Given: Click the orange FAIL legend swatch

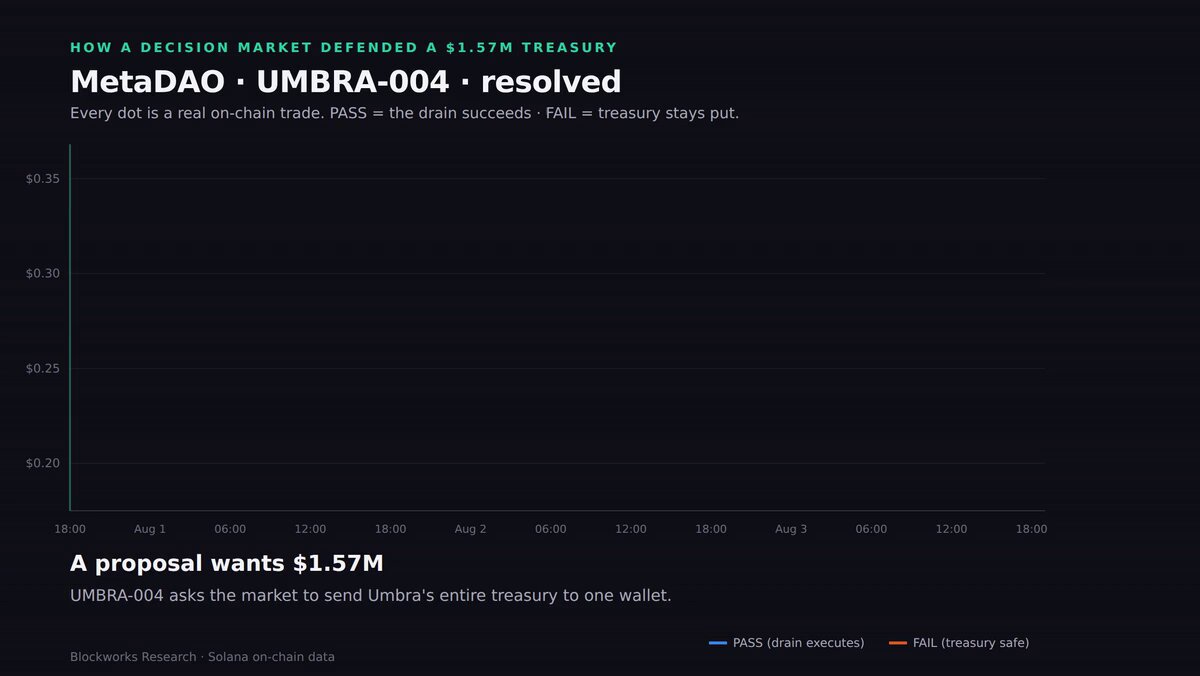Looking at the screenshot, I should 897,643.
